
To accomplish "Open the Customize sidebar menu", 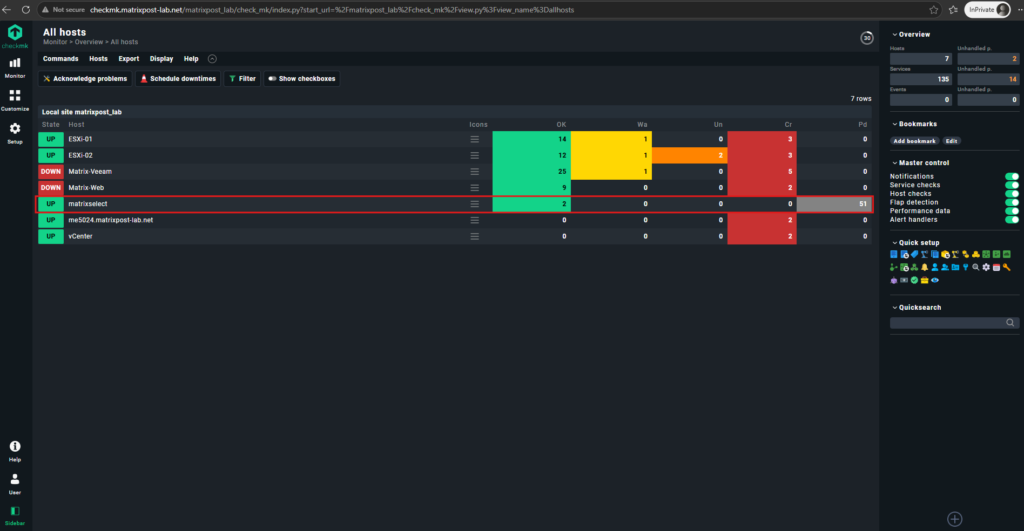I will click(x=14, y=100).
